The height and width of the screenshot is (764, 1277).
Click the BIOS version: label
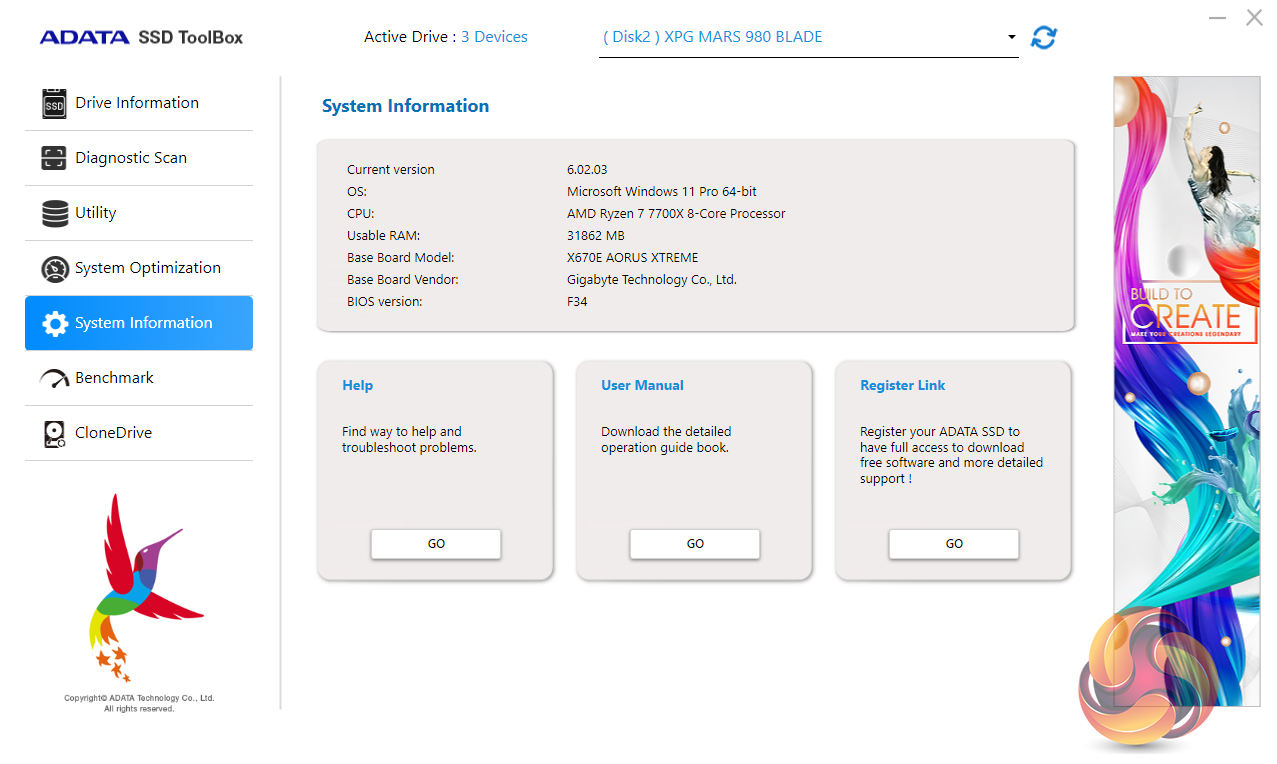384,302
